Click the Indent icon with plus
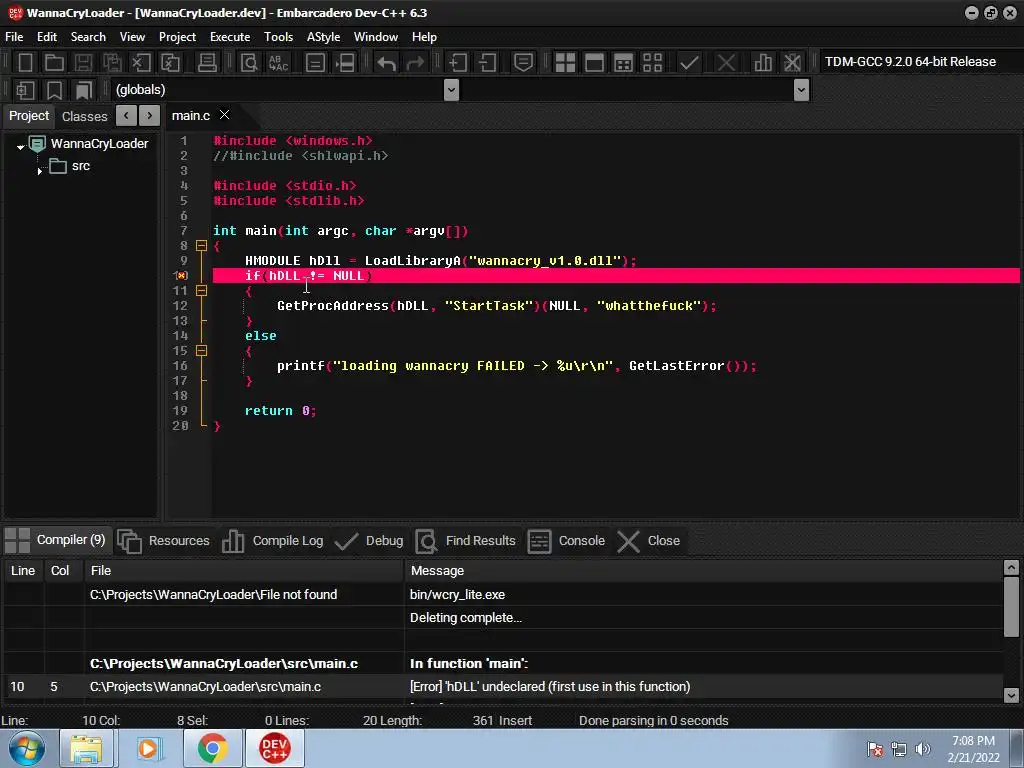 pyautogui.click(x=457, y=63)
